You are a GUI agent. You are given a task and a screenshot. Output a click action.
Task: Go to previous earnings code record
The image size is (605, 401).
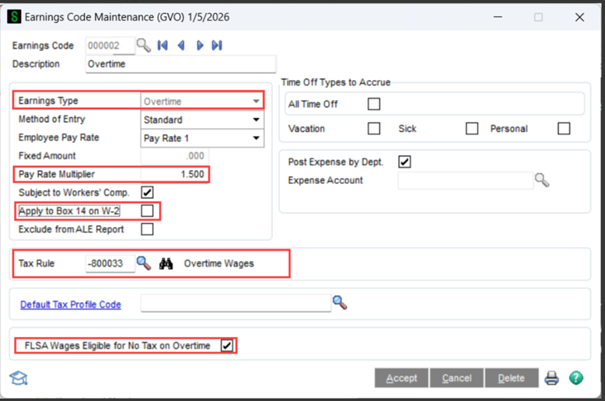[181, 45]
